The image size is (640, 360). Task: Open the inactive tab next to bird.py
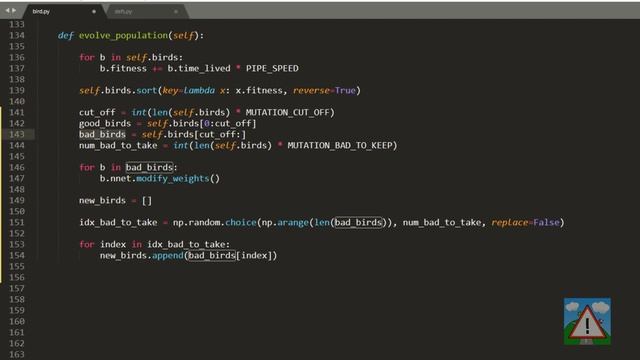click(x=123, y=11)
